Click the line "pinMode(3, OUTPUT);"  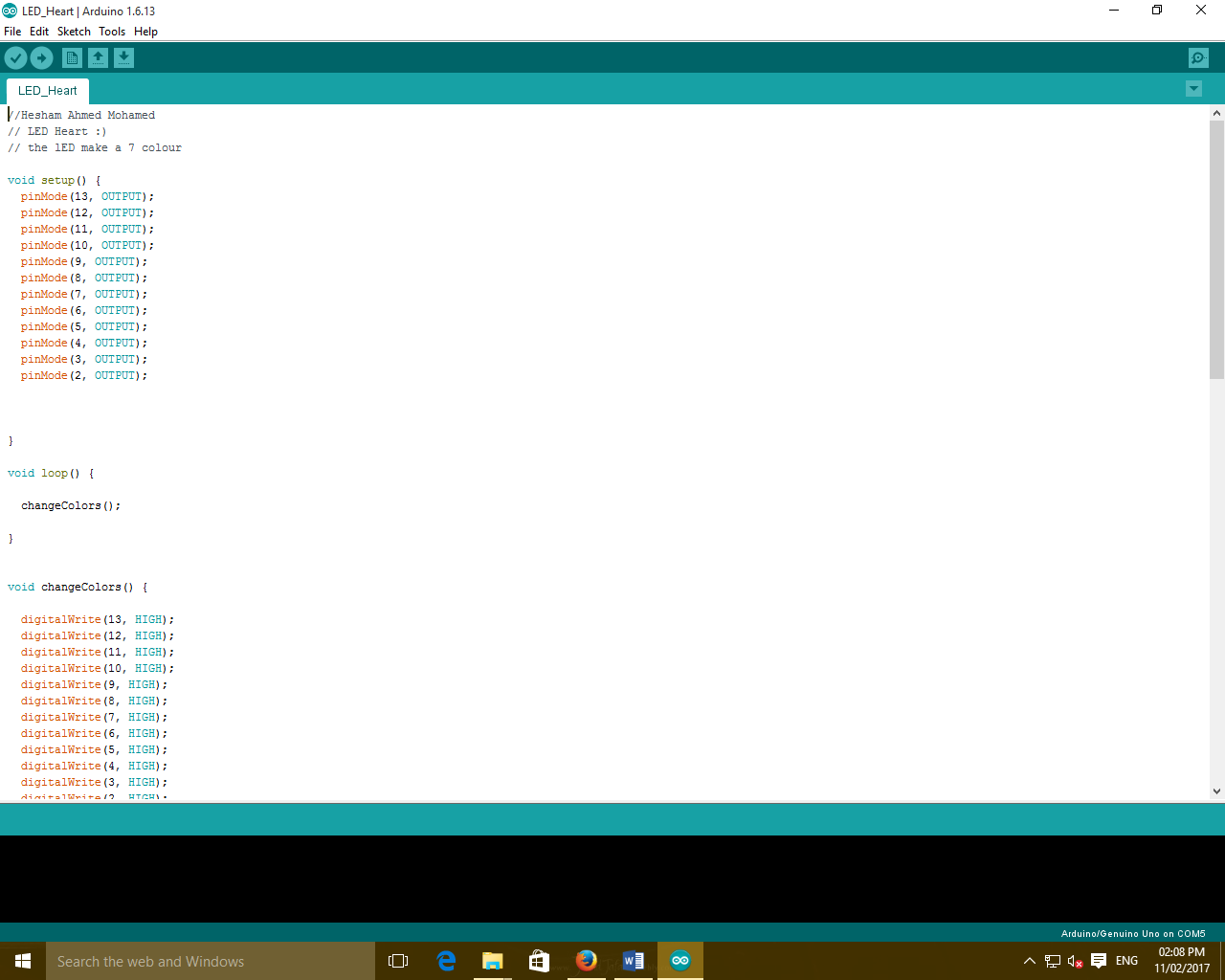84,359
